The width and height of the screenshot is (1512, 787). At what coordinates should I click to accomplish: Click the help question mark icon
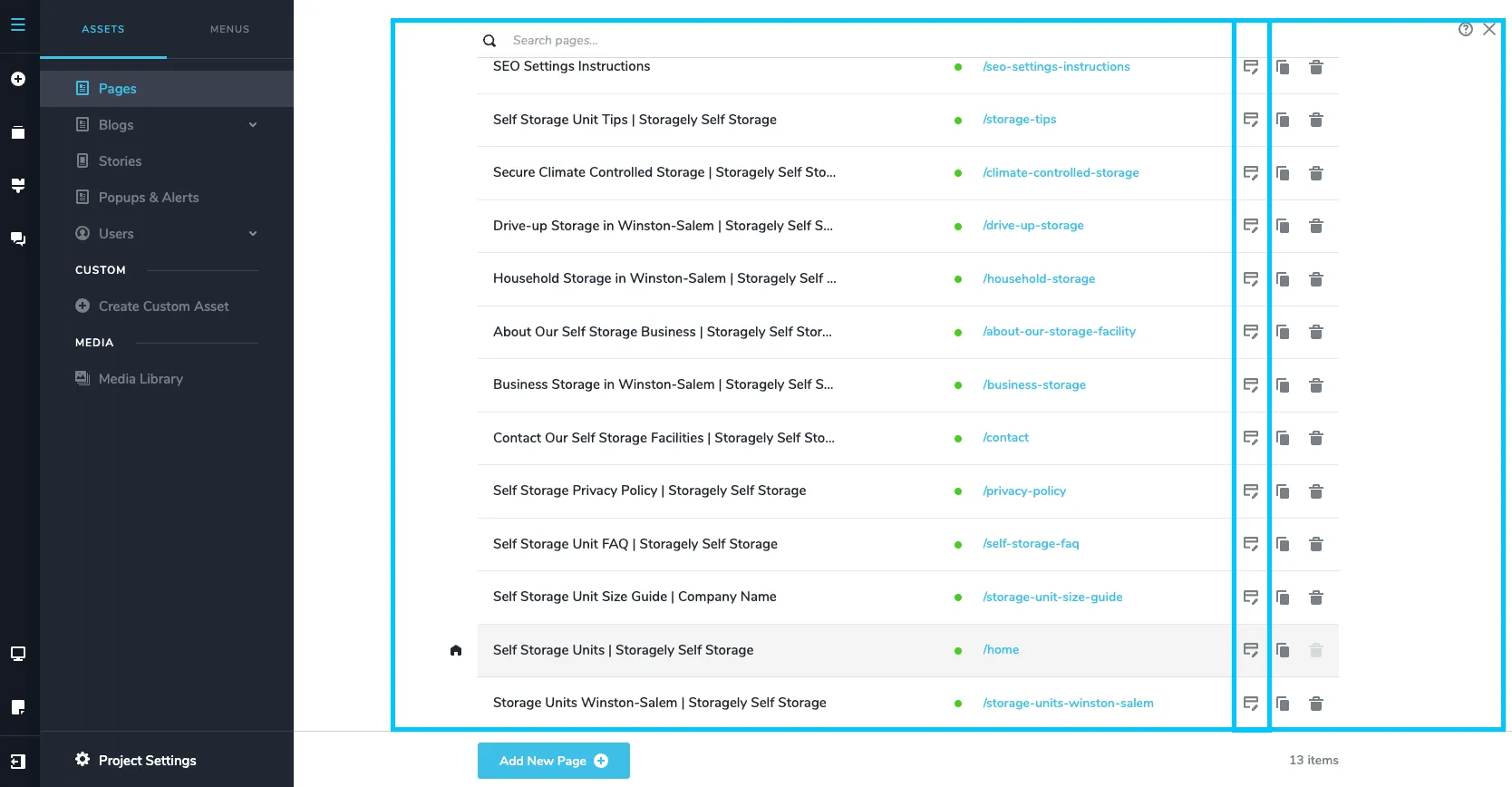pos(1466,29)
